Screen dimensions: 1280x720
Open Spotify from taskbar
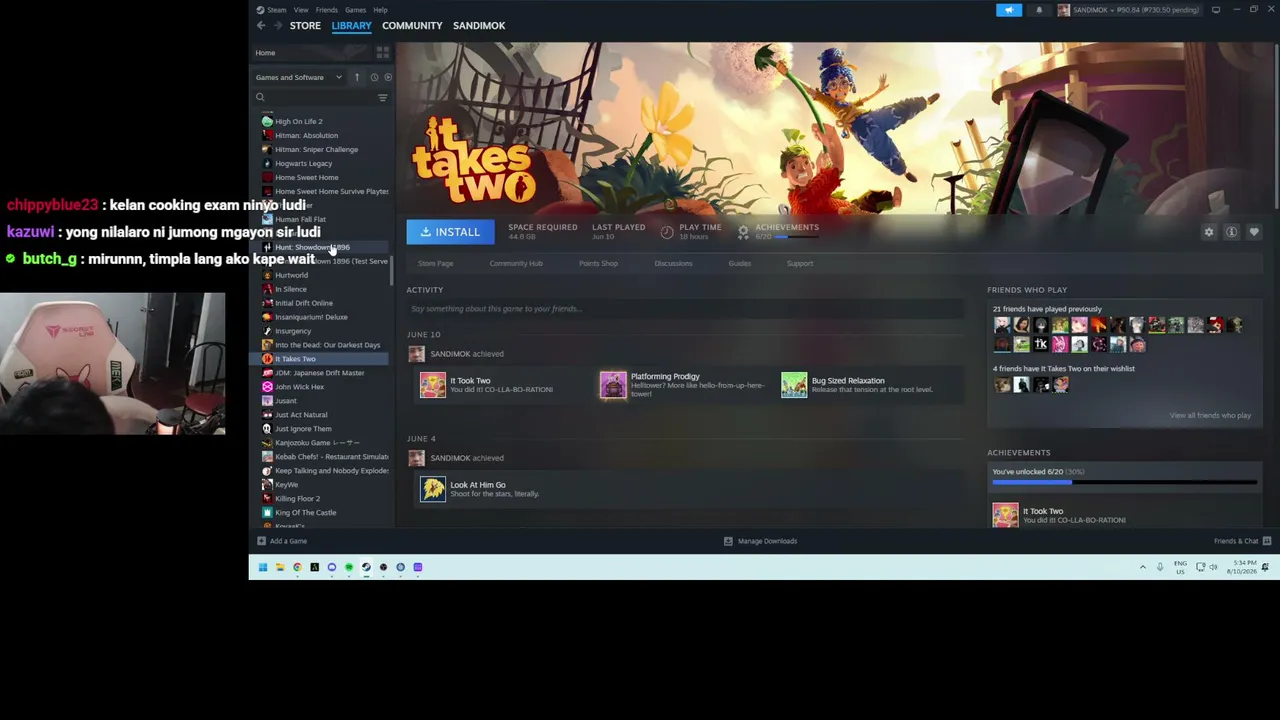tap(349, 567)
